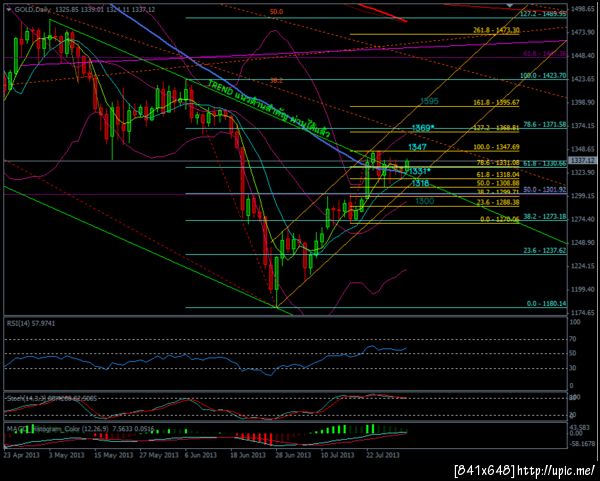Click the 78.6 - 1331.08 level label
This screenshot has height=481, width=600.
[498, 163]
